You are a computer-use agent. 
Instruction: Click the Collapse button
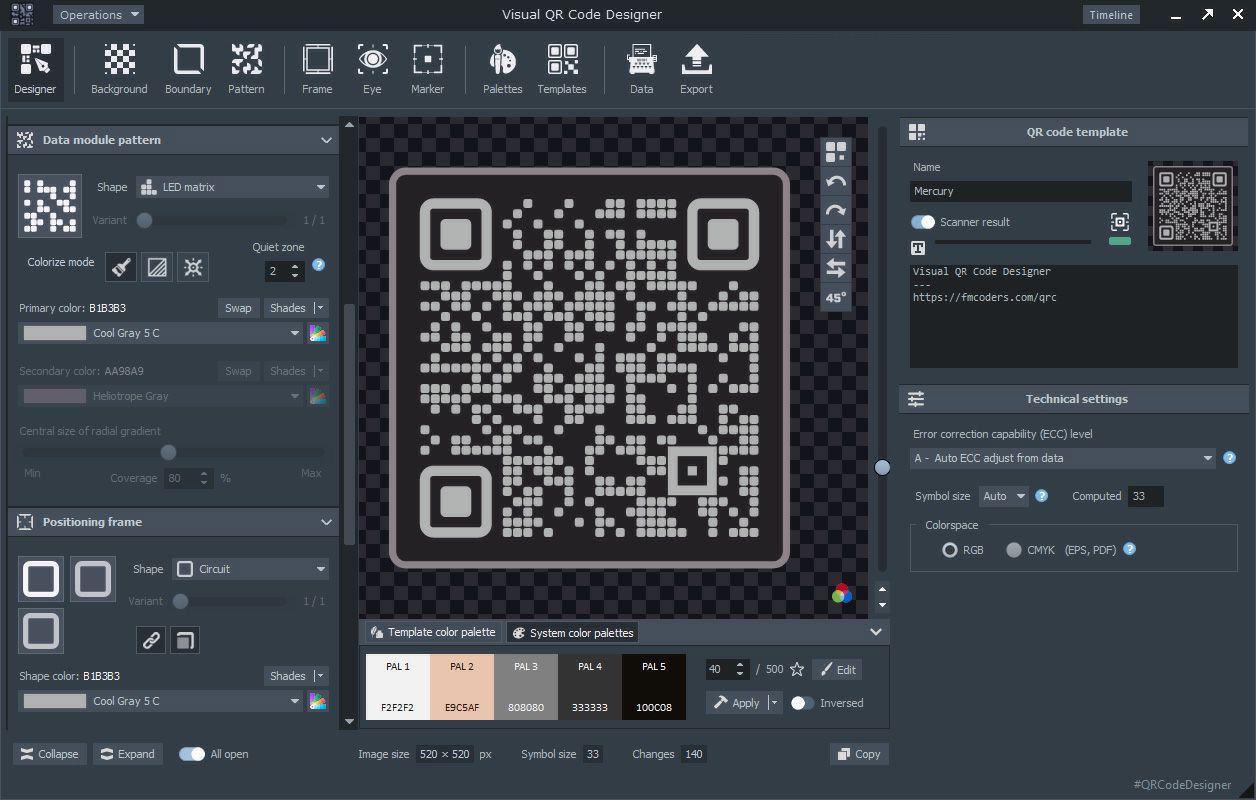tap(49, 754)
